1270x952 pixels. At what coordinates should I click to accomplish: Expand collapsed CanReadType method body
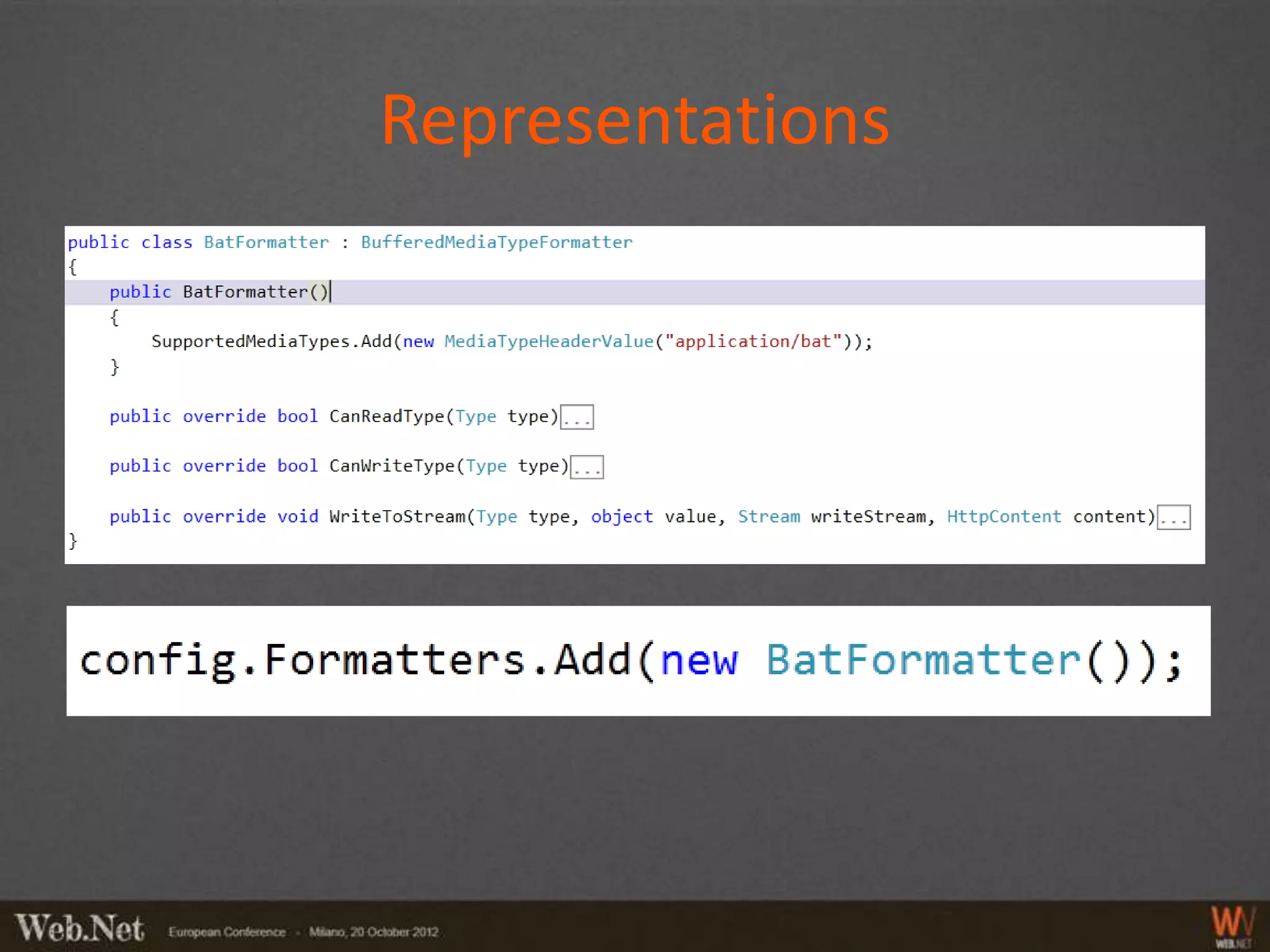pos(577,417)
